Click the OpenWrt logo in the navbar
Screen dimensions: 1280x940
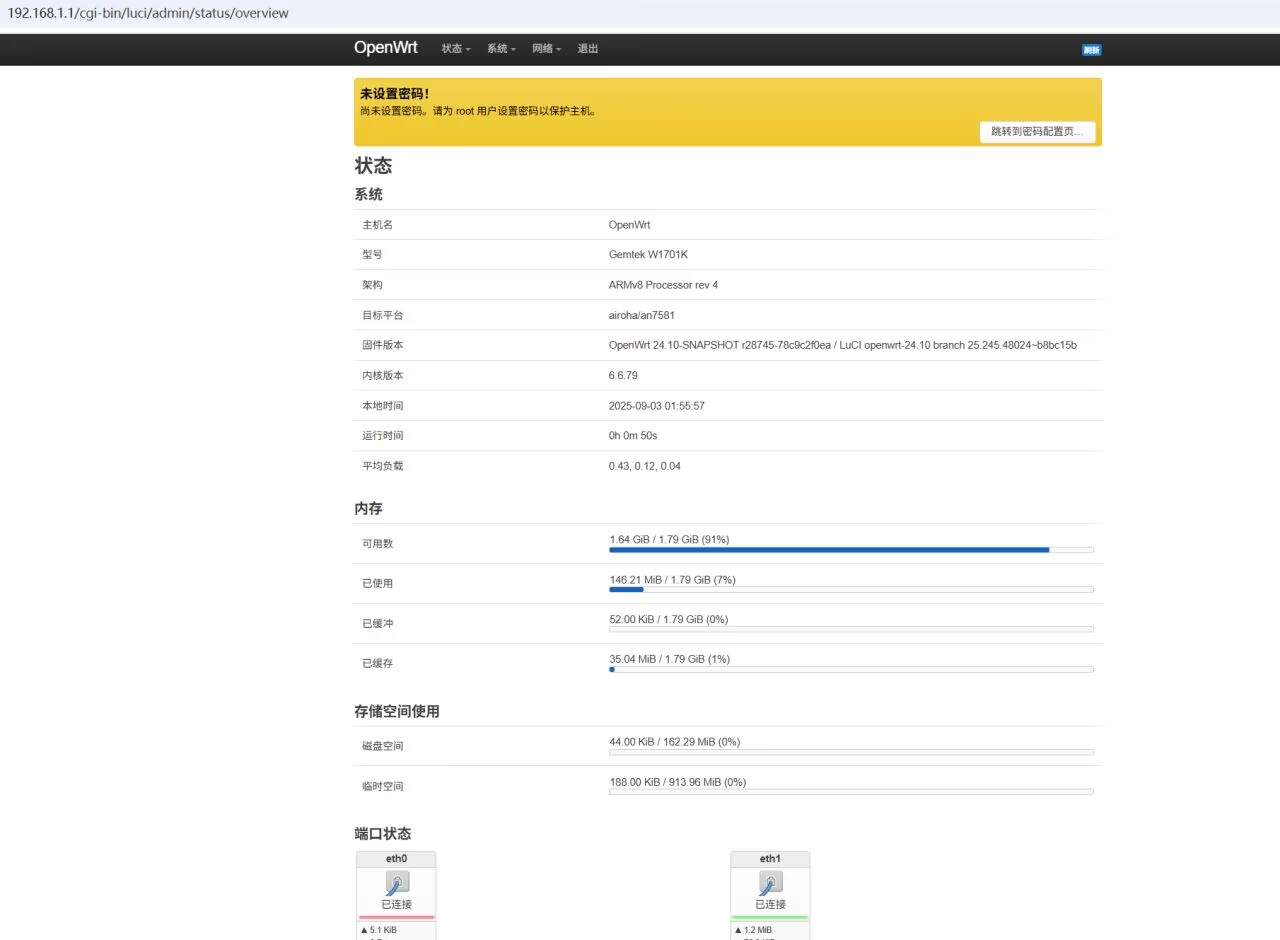pos(385,47)
